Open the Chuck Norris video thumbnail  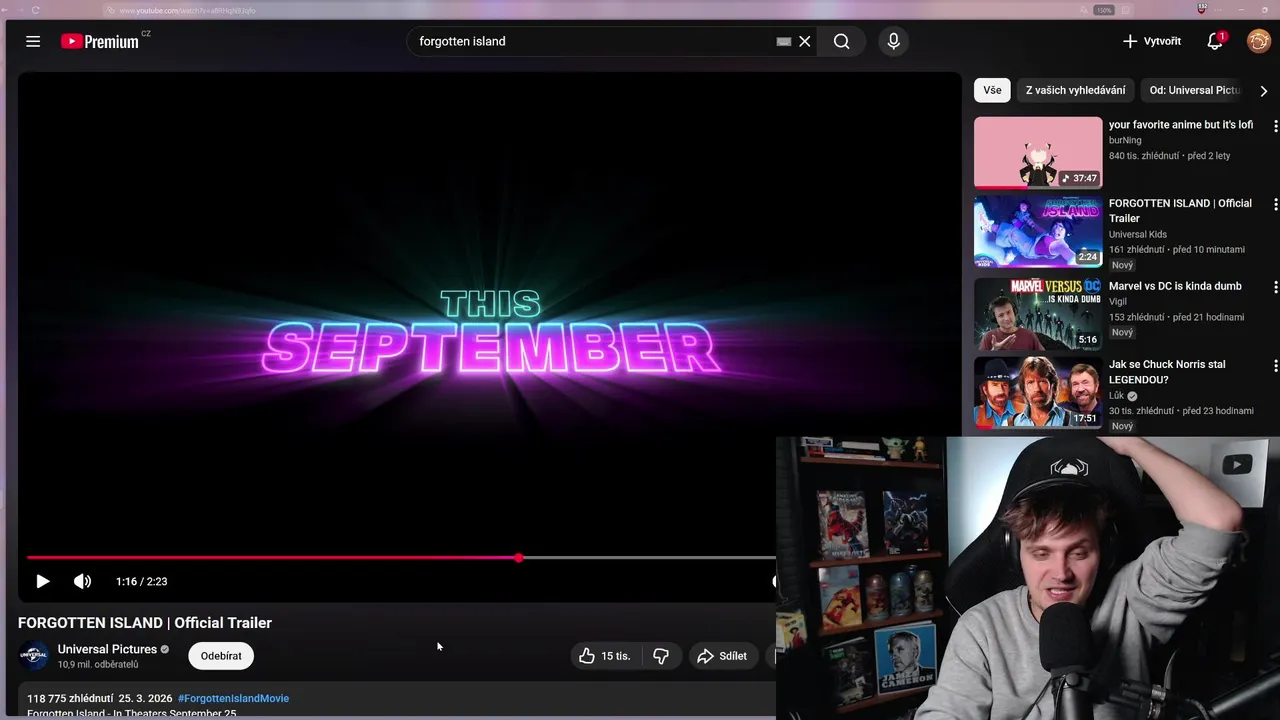[1038, 392]
